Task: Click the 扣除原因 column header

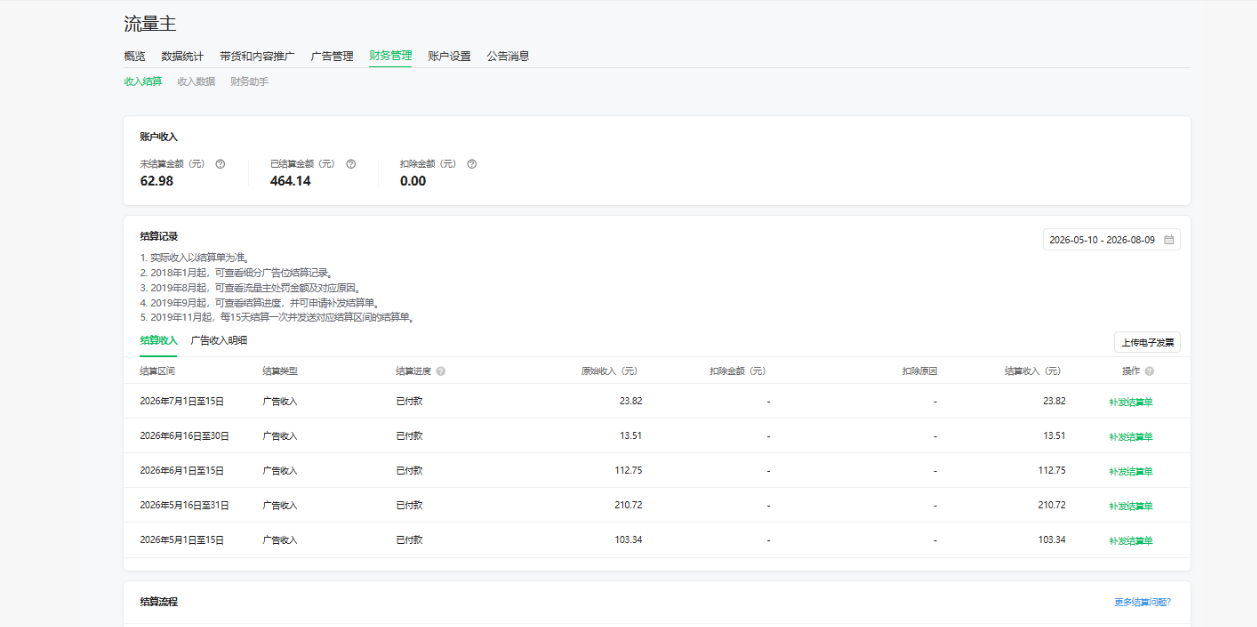Action: click(x=919, y=371)
